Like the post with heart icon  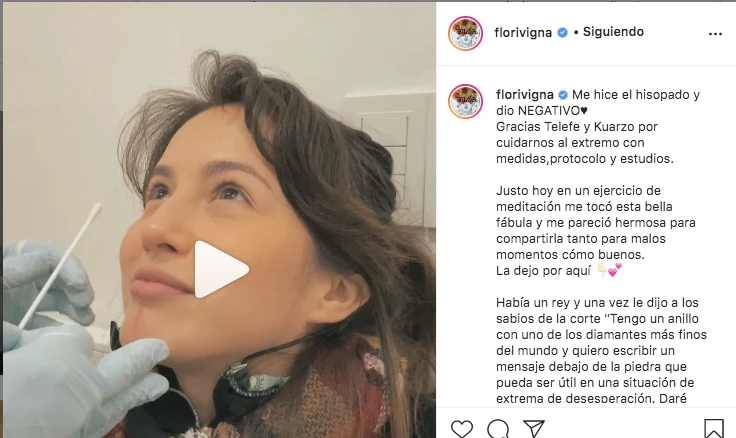coord(462,430)
